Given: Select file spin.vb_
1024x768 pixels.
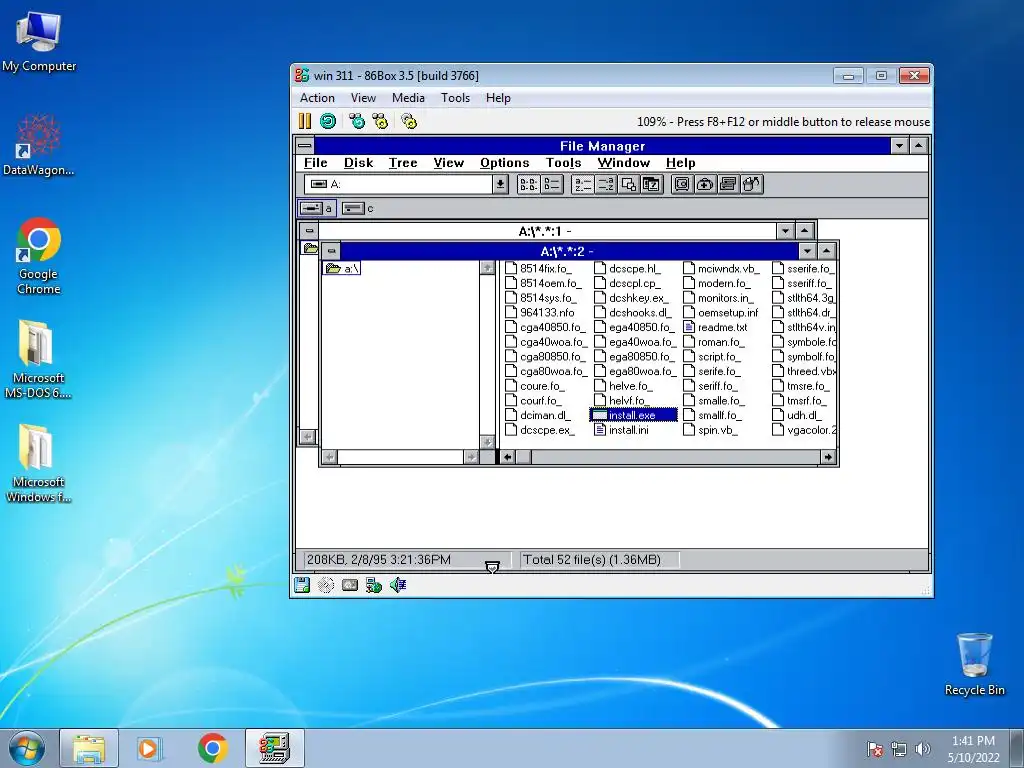Looking at the screenshot, I should tap(710, 430).
